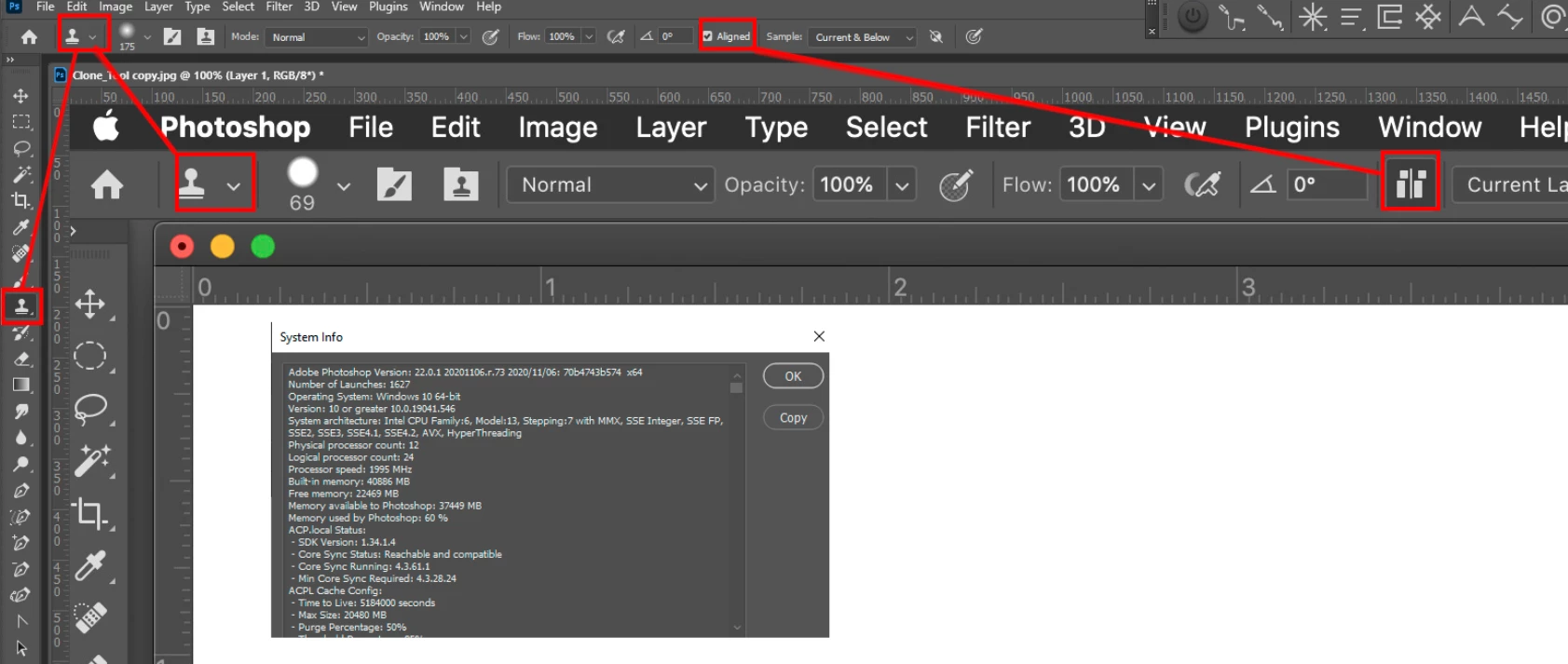Expand the Sample dropdown Current & Below
This screenshot has width=1568, height=664.
(863, 37)
